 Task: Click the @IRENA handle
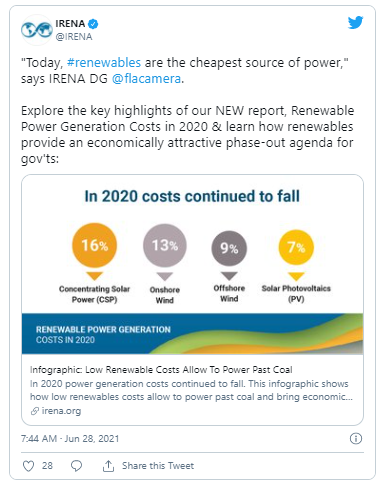(74, 37)
